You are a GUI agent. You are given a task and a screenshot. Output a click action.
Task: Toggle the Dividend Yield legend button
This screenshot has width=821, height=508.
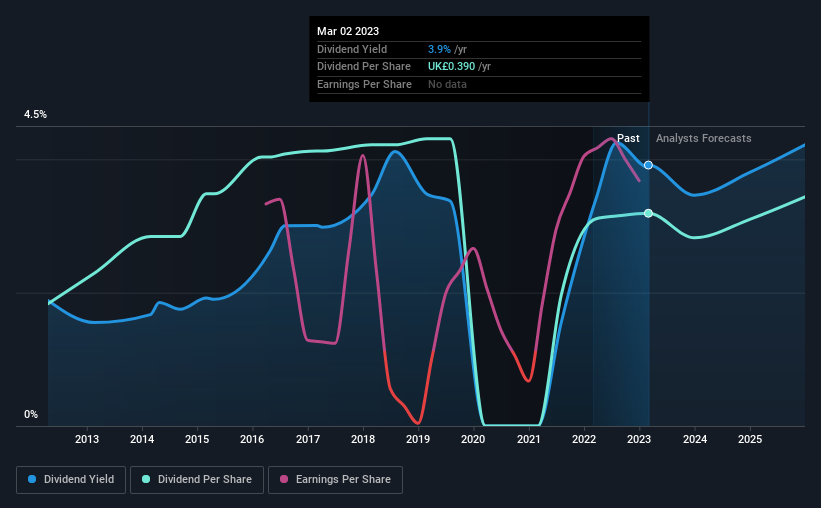click(x=71, y=480)
